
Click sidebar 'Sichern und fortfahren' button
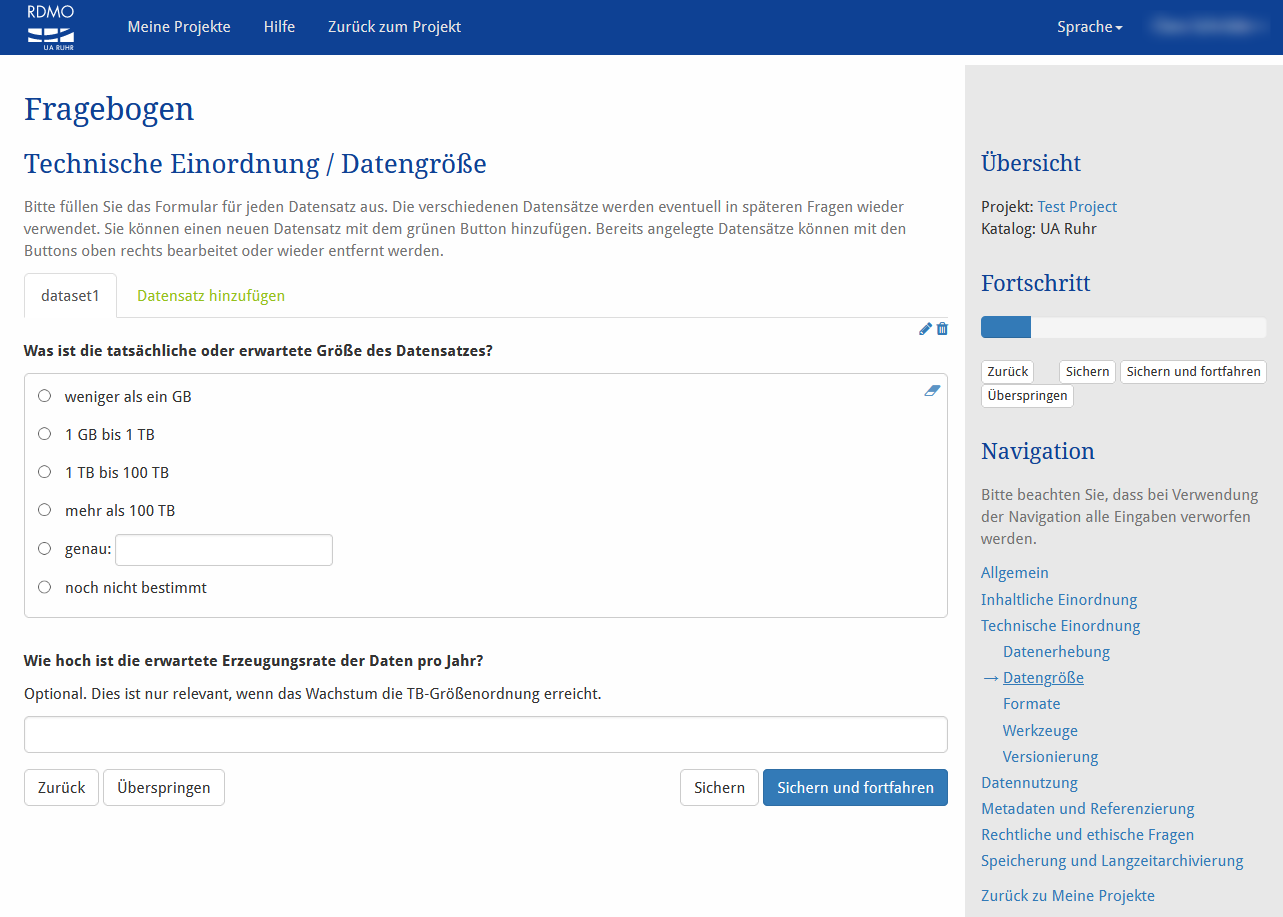pyautogui.click(x=1193, y=372)
